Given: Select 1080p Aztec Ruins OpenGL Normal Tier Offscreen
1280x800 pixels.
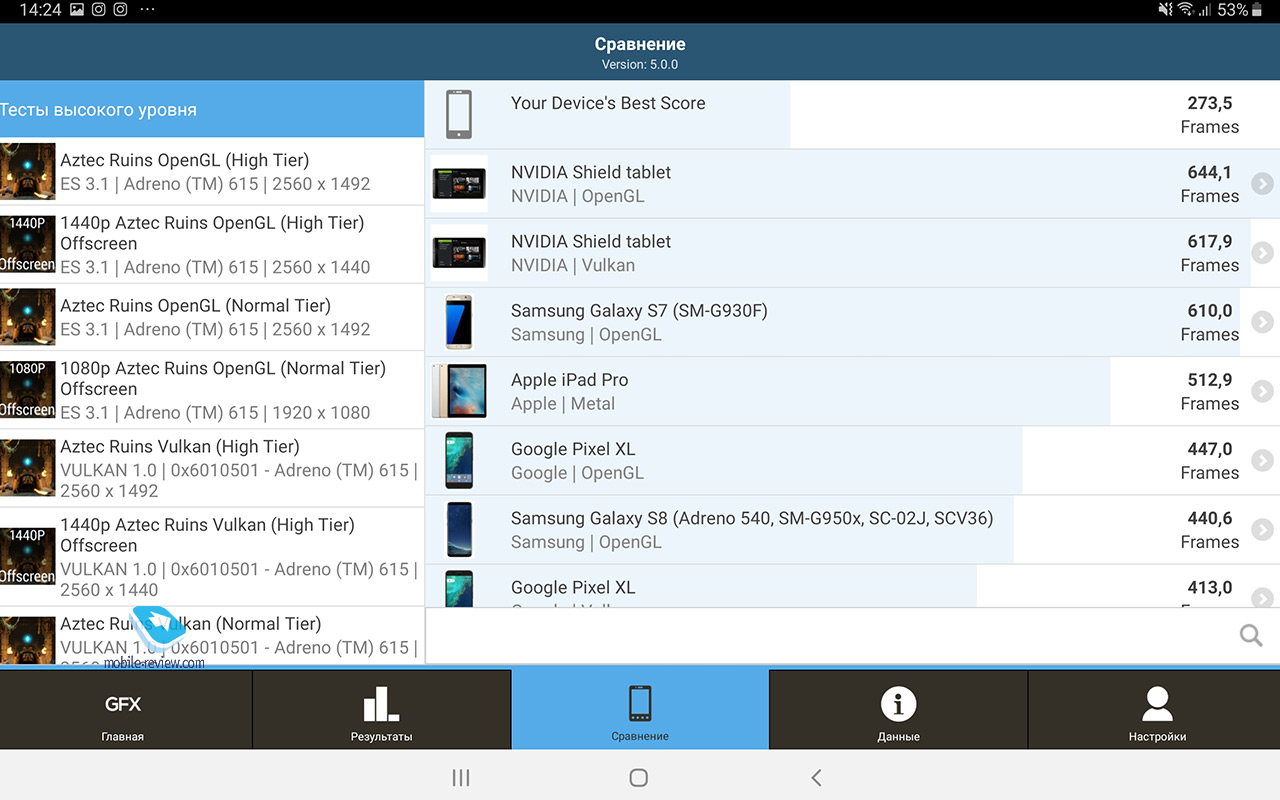Looking at the screenshot, I should [212, 390].
